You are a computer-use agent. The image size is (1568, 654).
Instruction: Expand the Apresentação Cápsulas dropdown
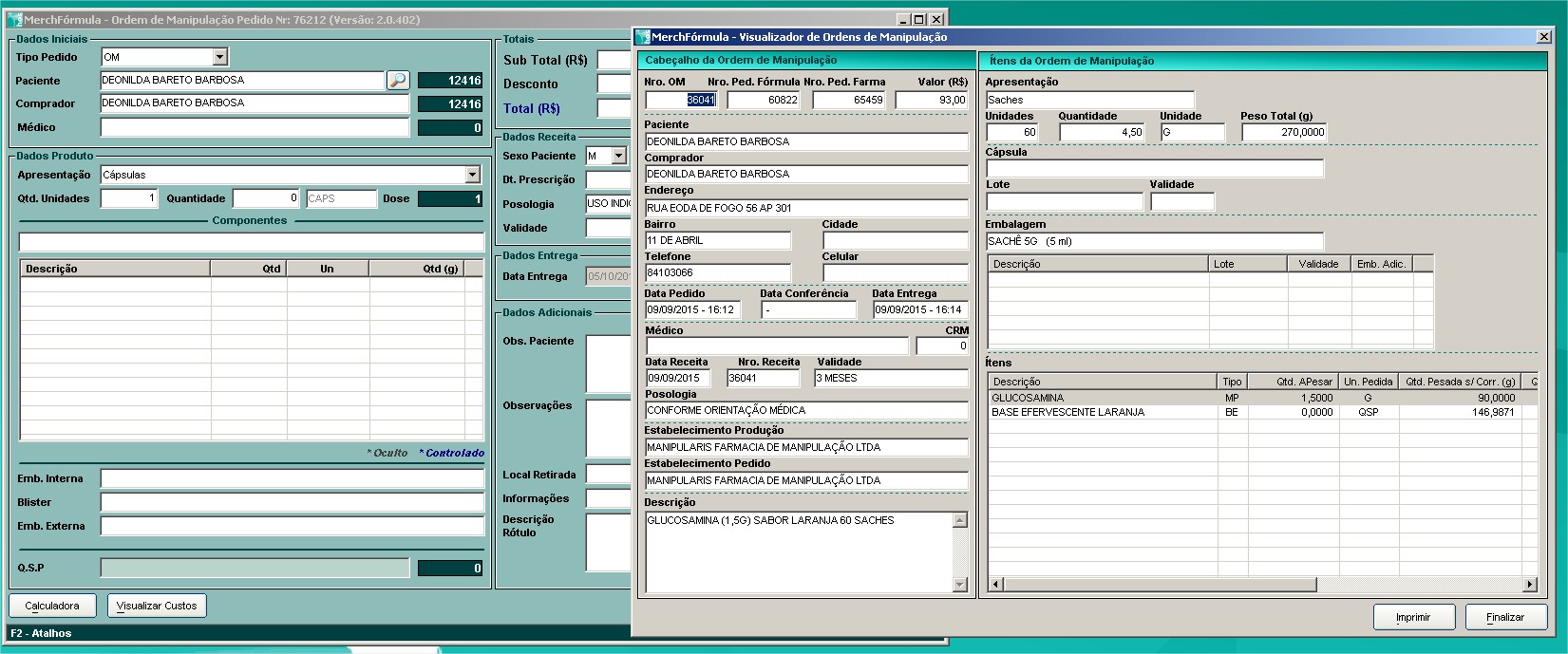pos(472,175)
